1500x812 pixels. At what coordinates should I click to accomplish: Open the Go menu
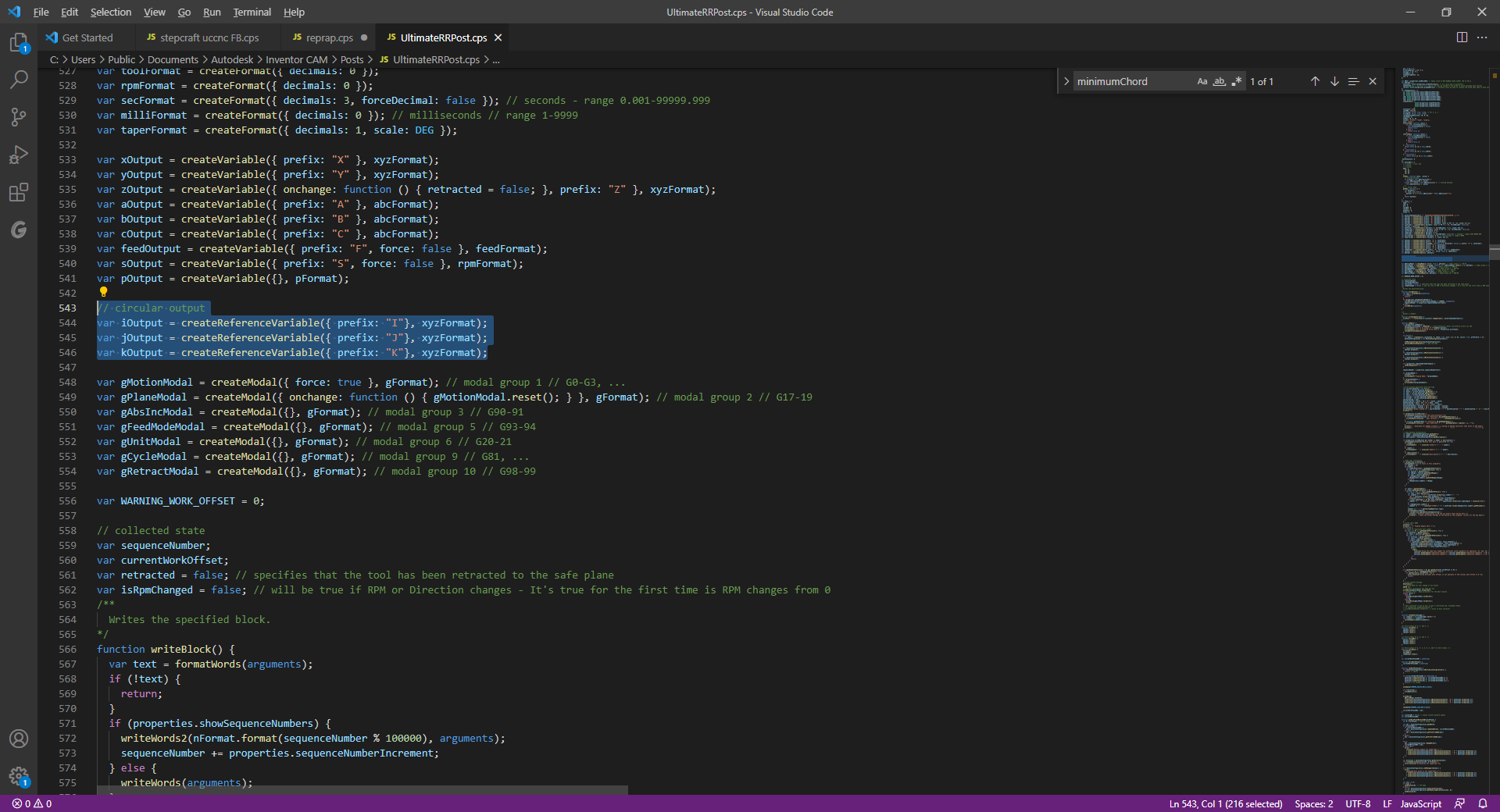tap(184, 12)
